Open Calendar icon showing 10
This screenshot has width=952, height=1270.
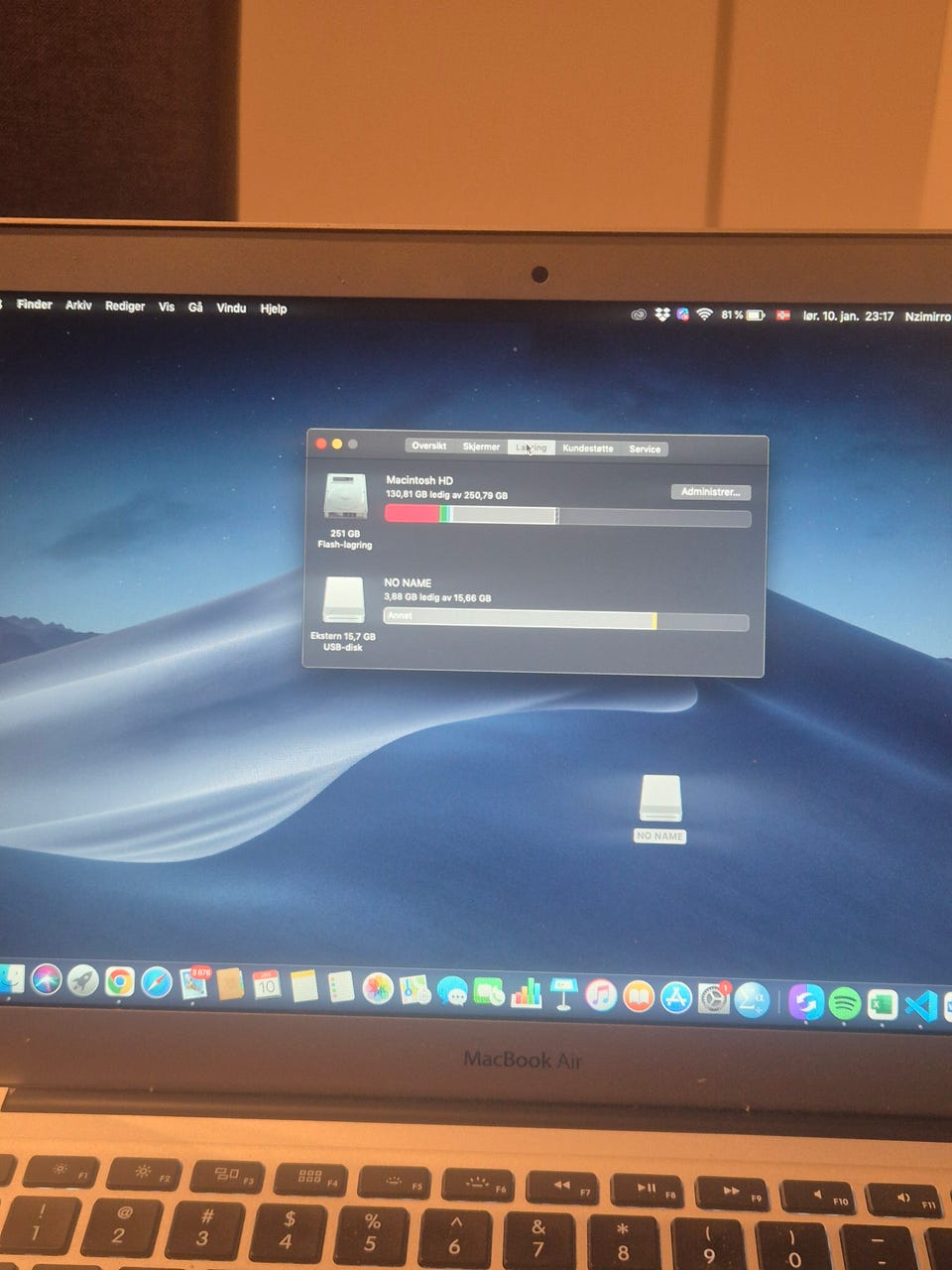pos(267,985)
